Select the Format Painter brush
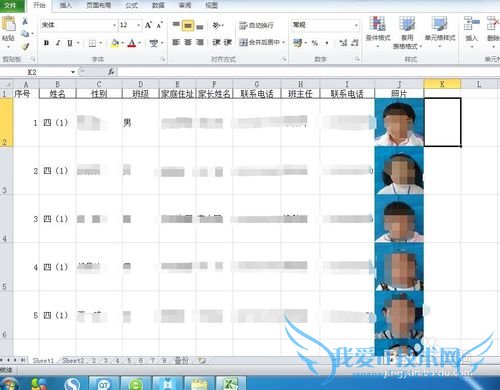The image size is (500, 390). [25, 46]
